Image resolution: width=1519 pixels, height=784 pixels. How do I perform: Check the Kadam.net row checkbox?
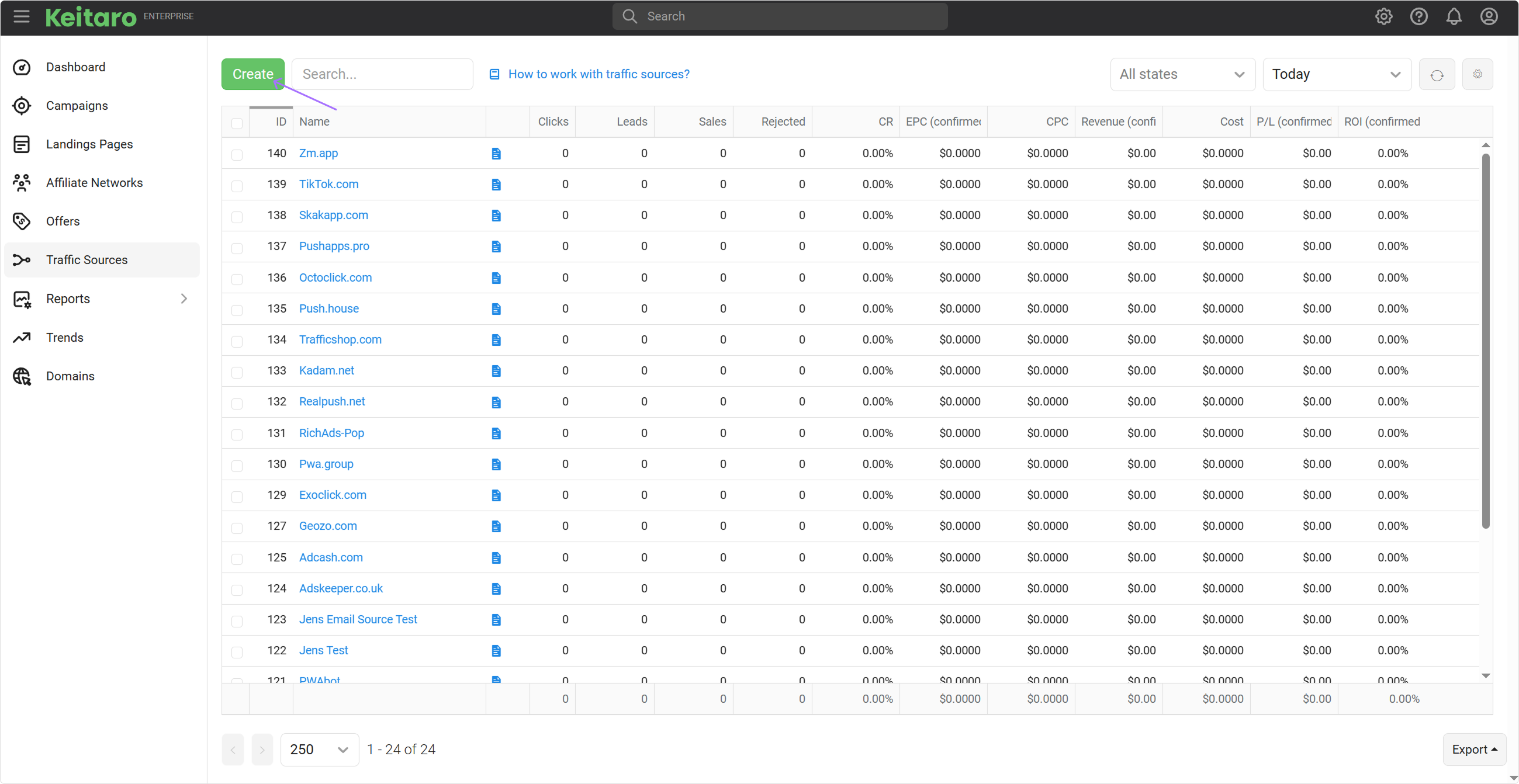[x=237, y=372]
